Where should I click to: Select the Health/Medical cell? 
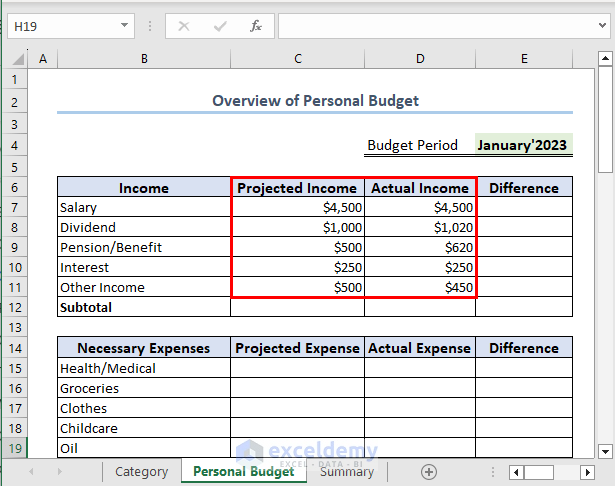144,368
